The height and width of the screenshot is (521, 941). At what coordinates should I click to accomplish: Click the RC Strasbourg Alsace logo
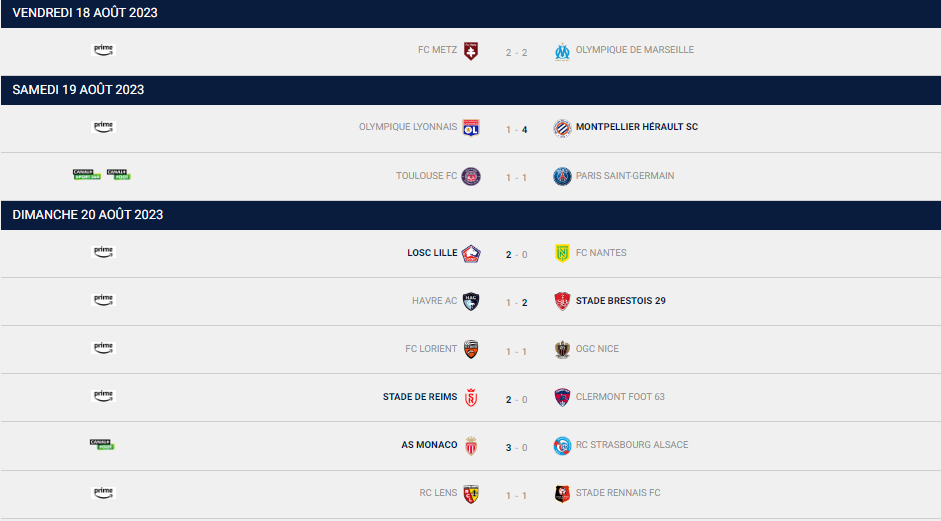(562, 445)
